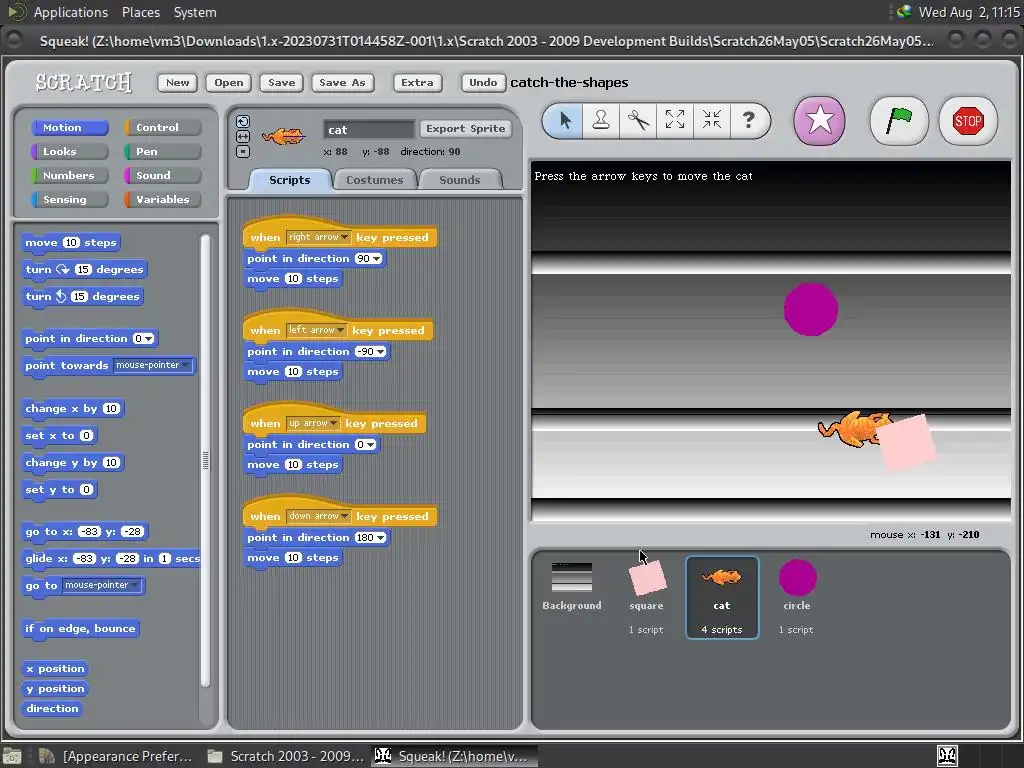The height and width of the screenshot is (768, 1024).
Task: Start the project with the green flag
Action: coord(899,121)
